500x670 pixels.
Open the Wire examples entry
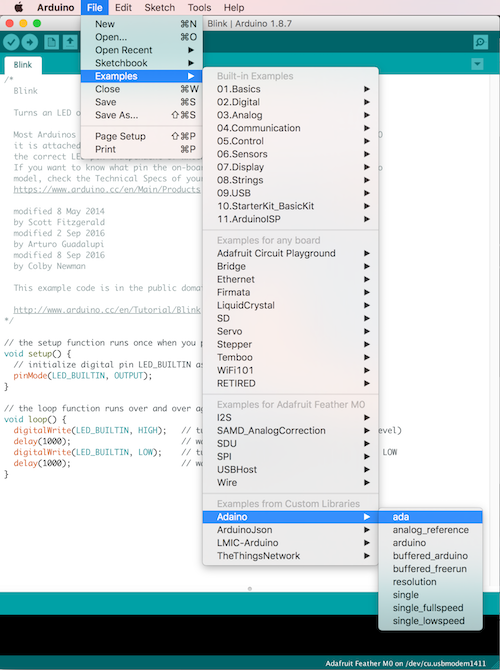[x=291, y=482]
